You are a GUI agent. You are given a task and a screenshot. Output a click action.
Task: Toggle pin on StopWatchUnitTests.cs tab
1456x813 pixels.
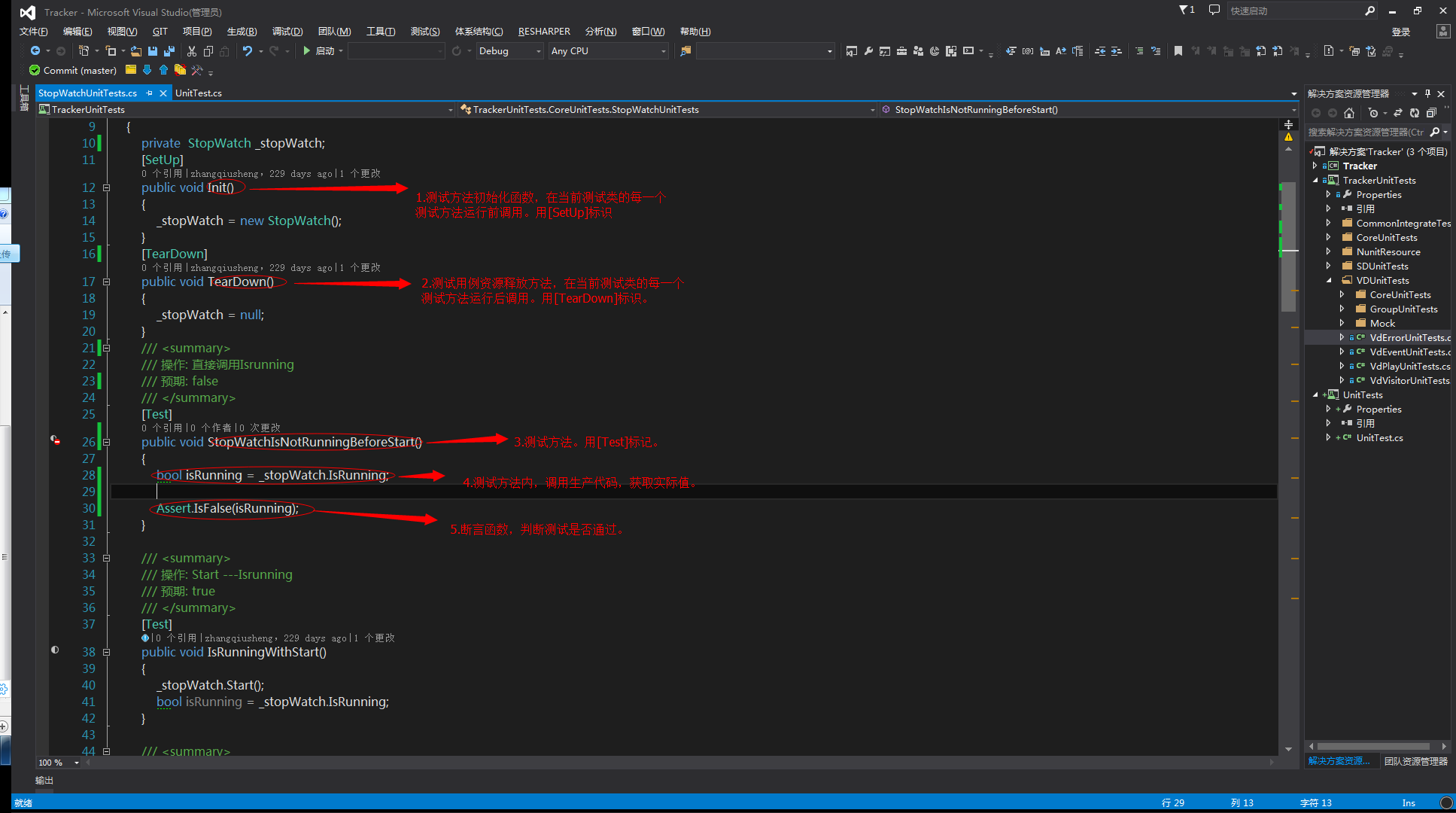(149, 93)
